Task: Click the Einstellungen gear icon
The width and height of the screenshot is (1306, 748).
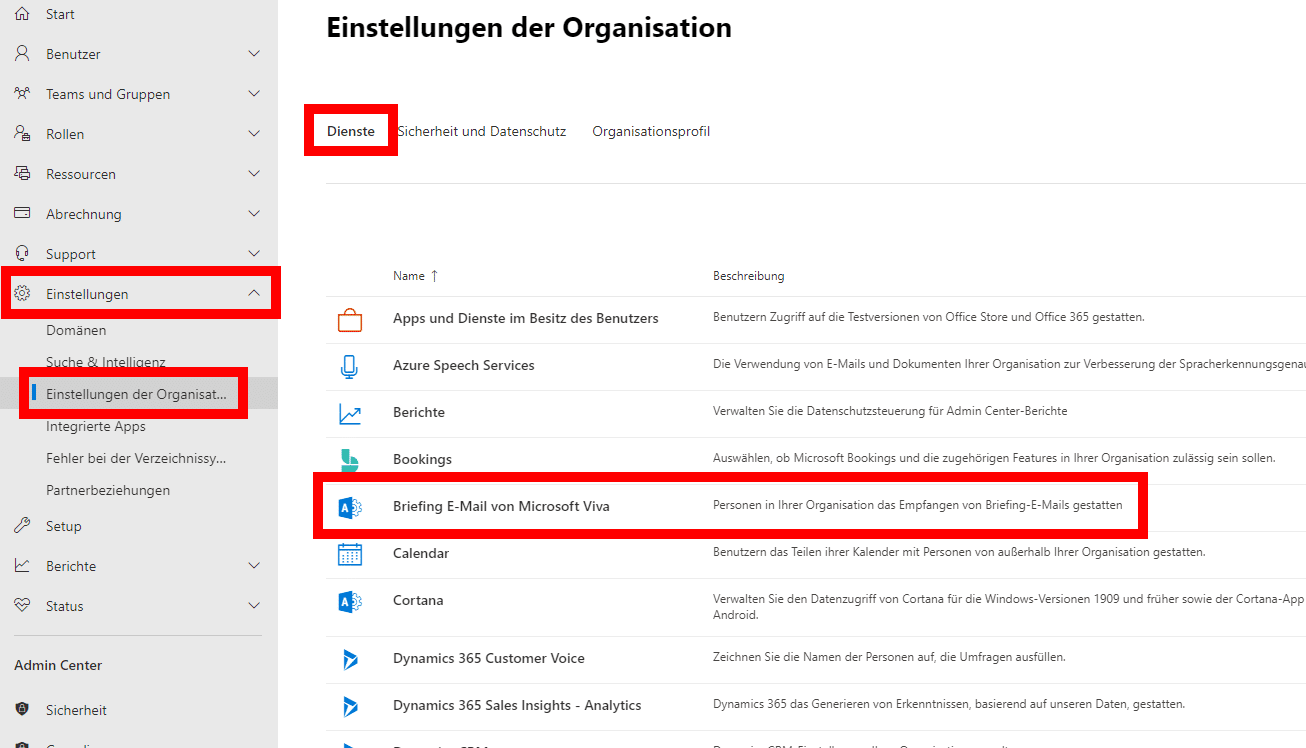Action: [x=22, y=294]
